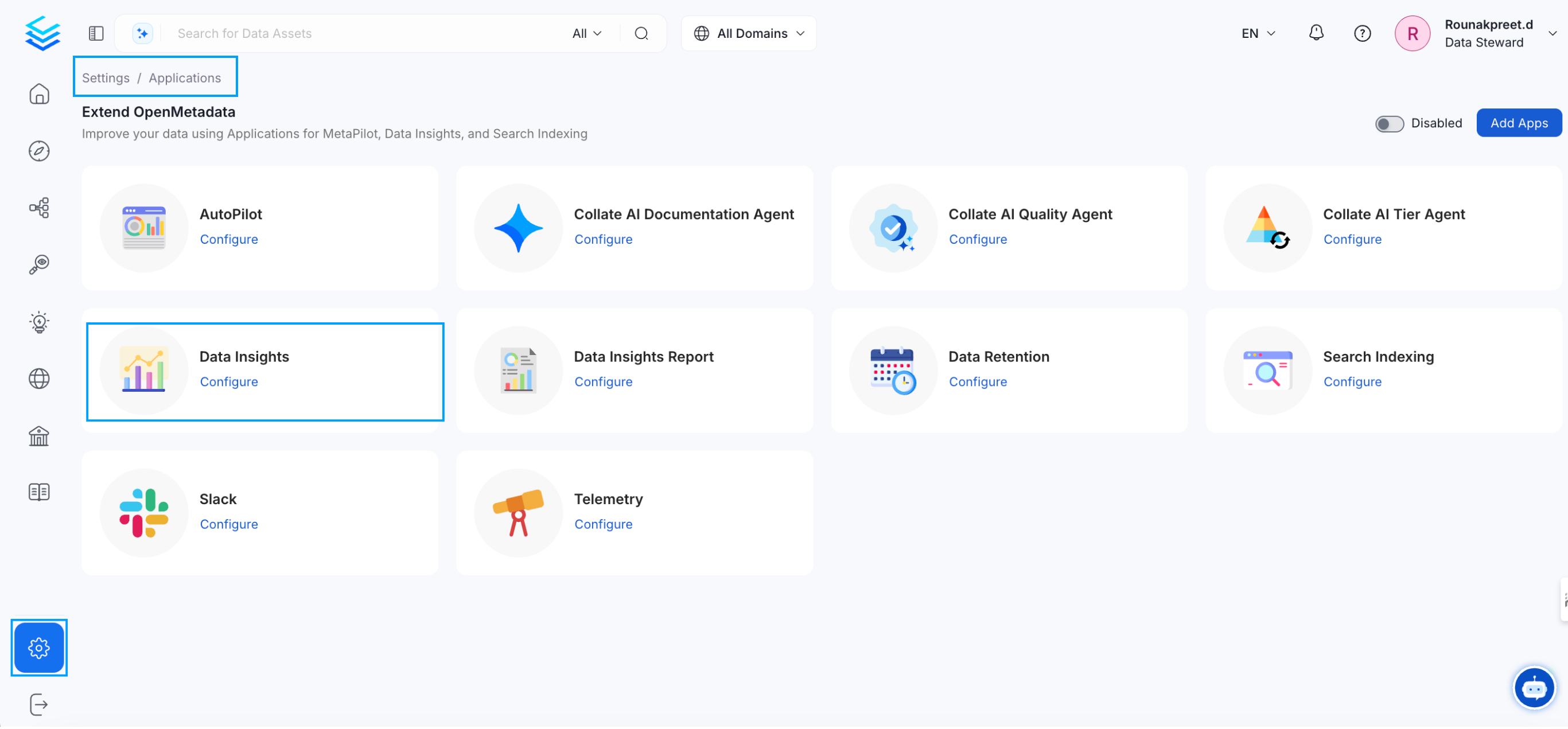Image resolution: width=1568 pixels, height=729 pixels.
Task: Expand the EN language selector
Action: click(x=1257, y=33)
